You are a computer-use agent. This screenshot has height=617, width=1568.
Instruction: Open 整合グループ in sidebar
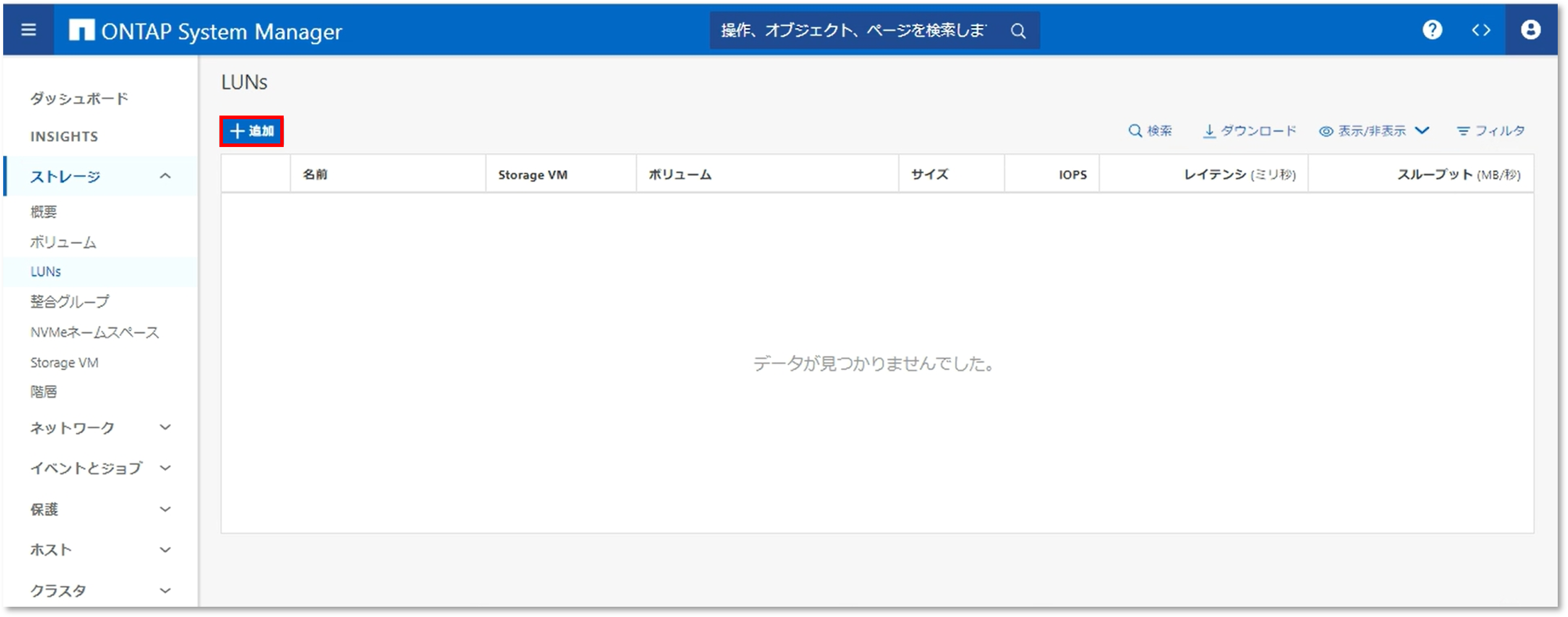(x=70, y=301)
